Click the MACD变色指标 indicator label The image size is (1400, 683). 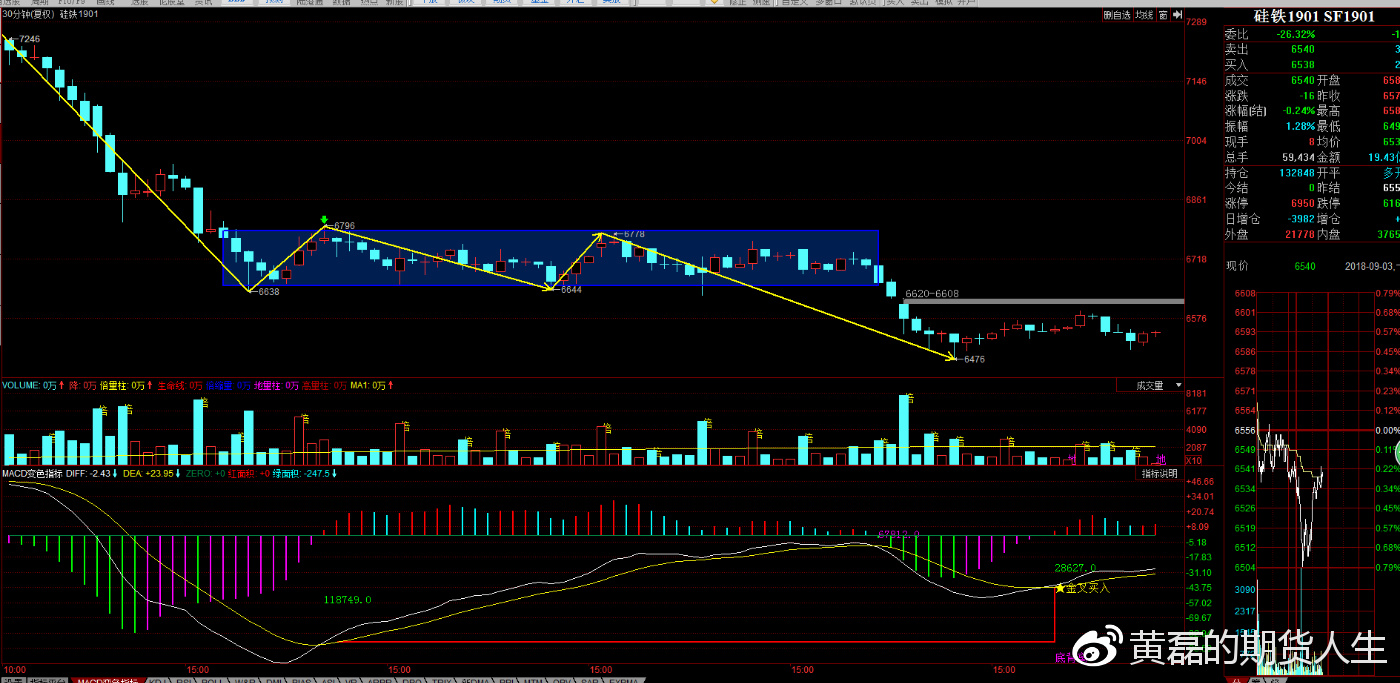32,473
